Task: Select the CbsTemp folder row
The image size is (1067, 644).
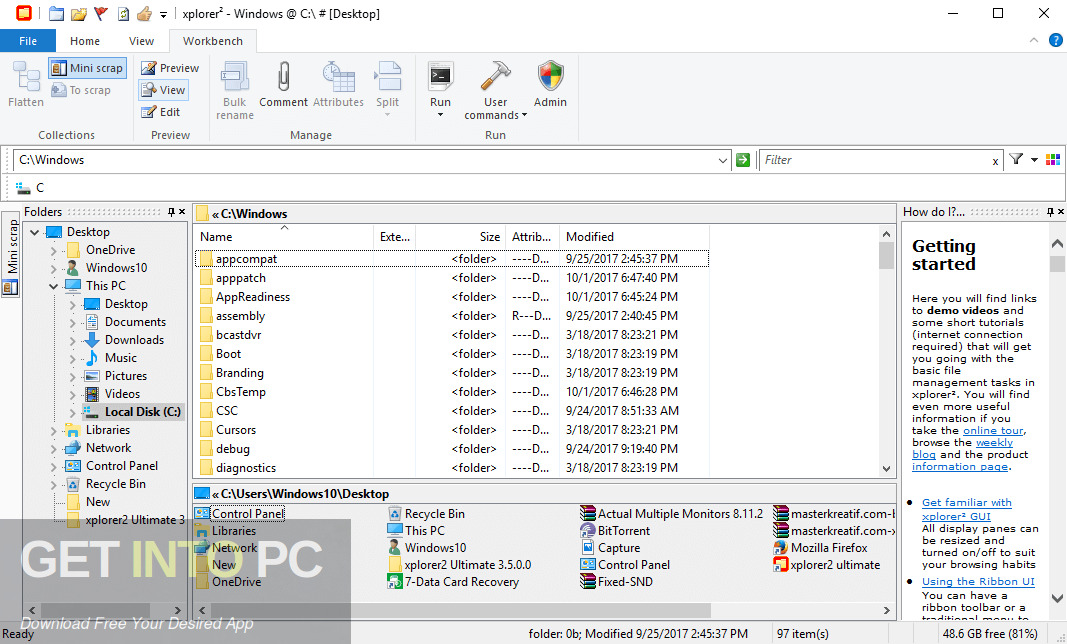Action: pyautogui.click(x=453, y=392)
